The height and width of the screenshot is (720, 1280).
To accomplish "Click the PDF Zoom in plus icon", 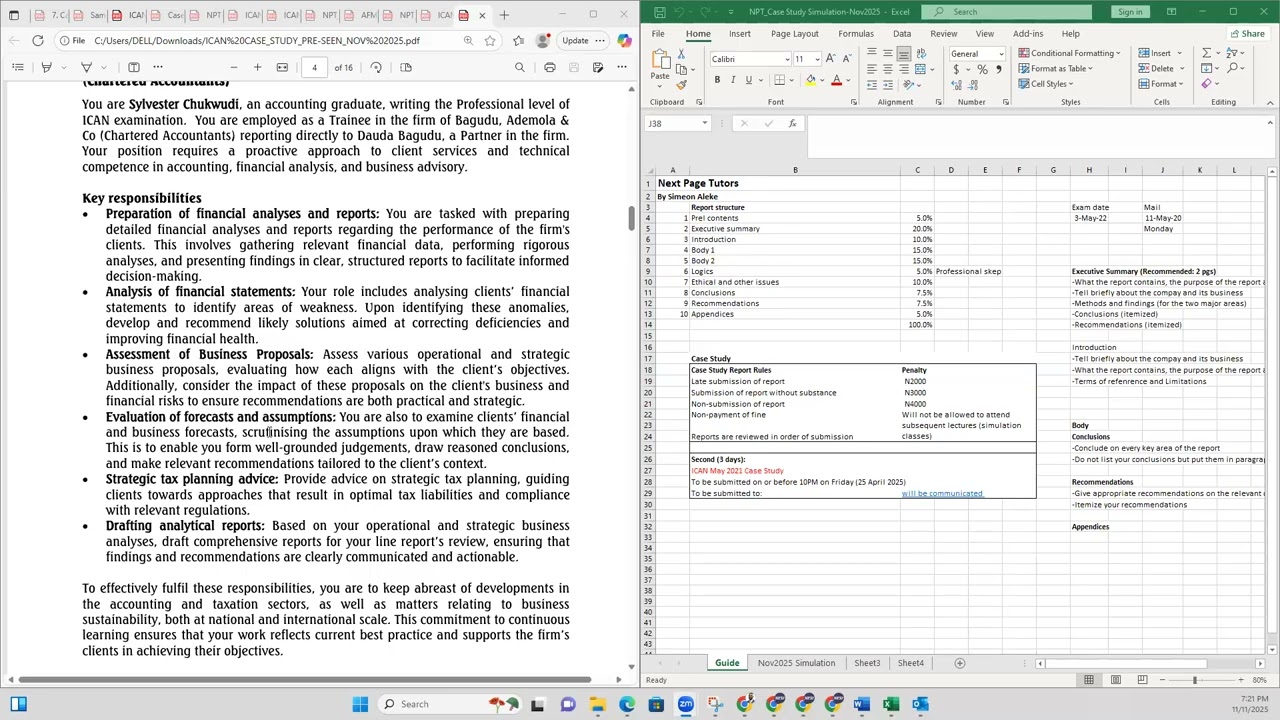I will 257,67.
